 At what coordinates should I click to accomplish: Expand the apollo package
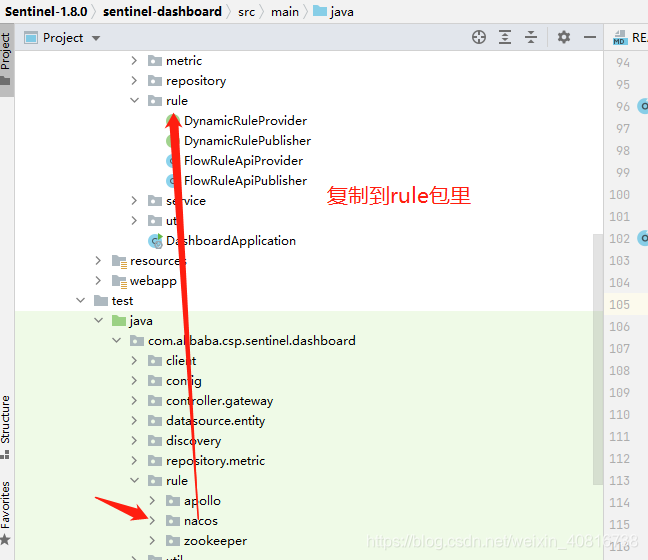pyautogui.click(x=152, y=500)
